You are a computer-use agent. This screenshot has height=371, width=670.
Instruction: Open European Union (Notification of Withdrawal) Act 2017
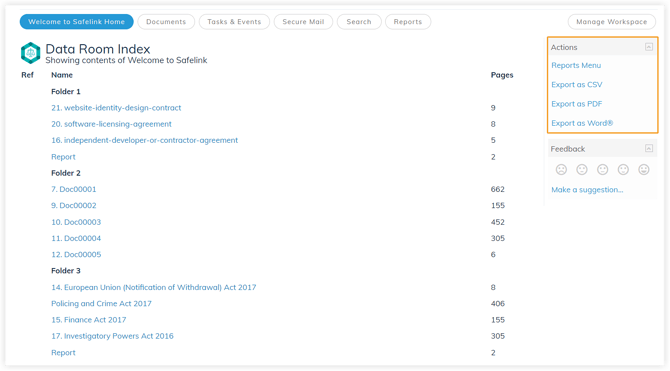[x=154, y=287]
